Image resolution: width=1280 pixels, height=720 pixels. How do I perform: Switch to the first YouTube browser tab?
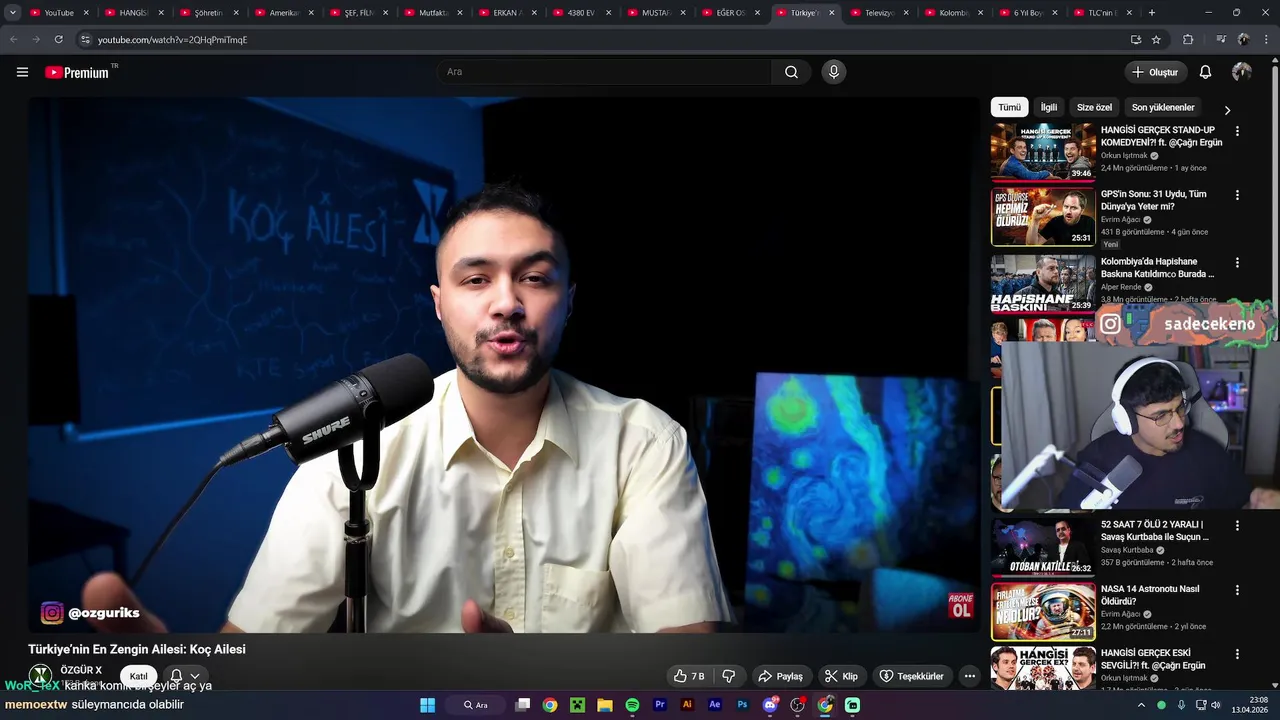pyautogui.click(x=58, y=13)
